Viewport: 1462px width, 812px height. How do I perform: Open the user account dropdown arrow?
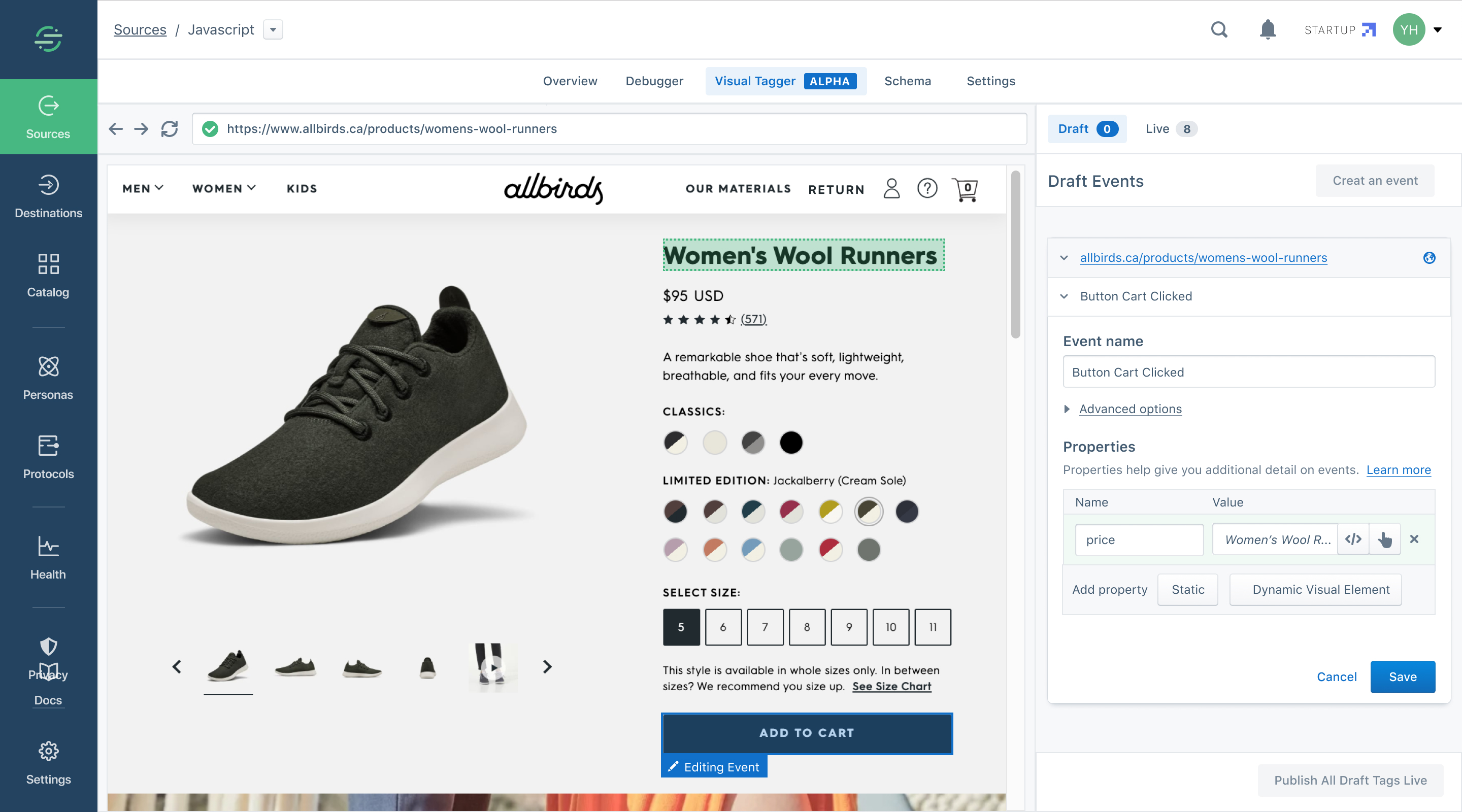(x=1438, y=29)
